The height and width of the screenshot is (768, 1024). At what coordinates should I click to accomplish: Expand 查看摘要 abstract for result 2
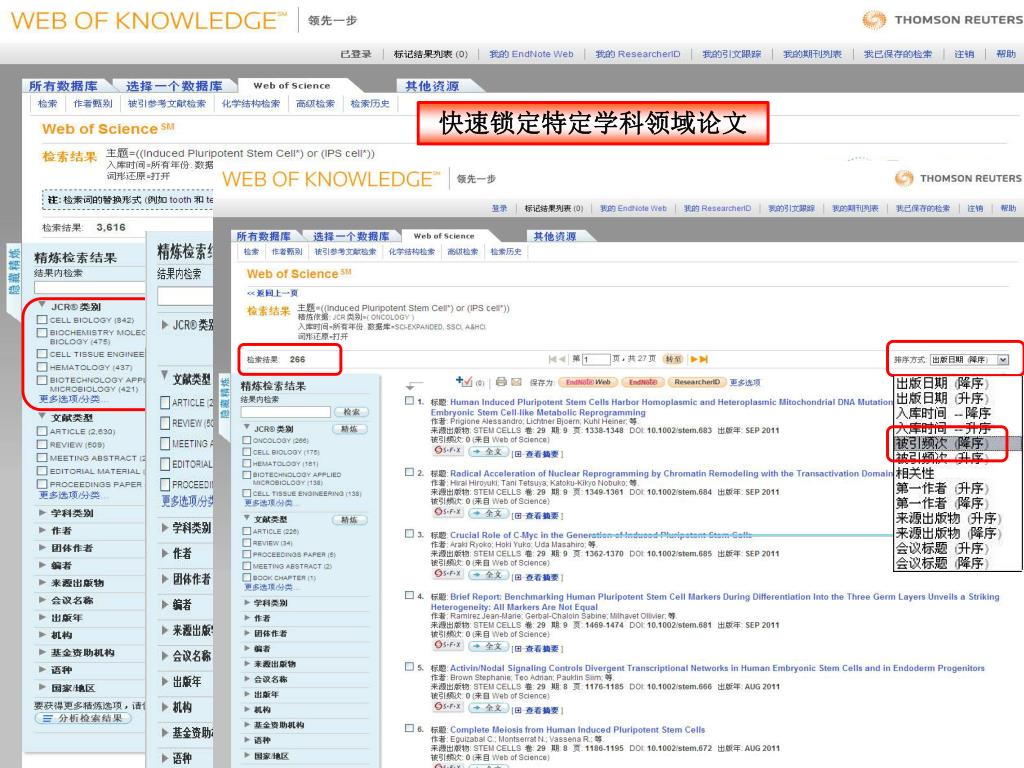click(x=538, y=515)
